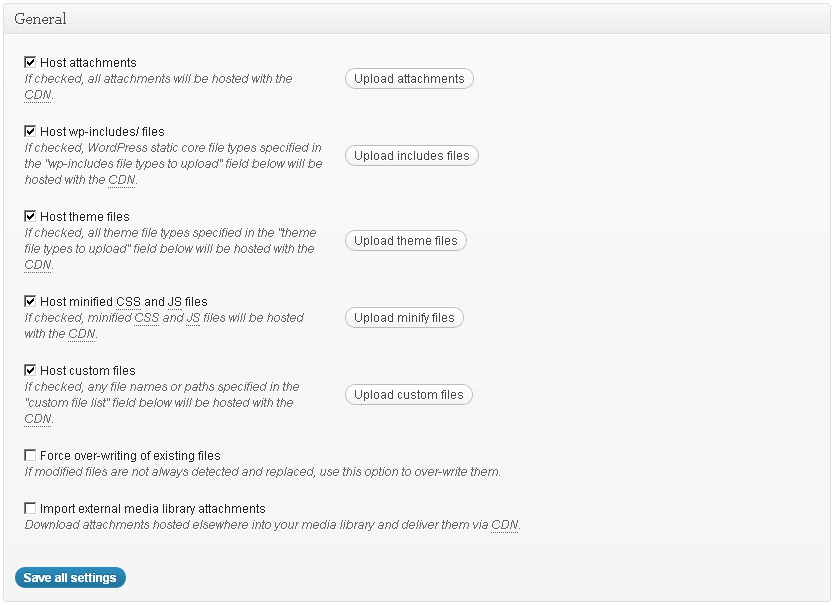Image resolution: width=834 pixels, height=605 pixels.
Task: Uncheck Host minified CSS and JS files
Action: click(x=30, y=301)
